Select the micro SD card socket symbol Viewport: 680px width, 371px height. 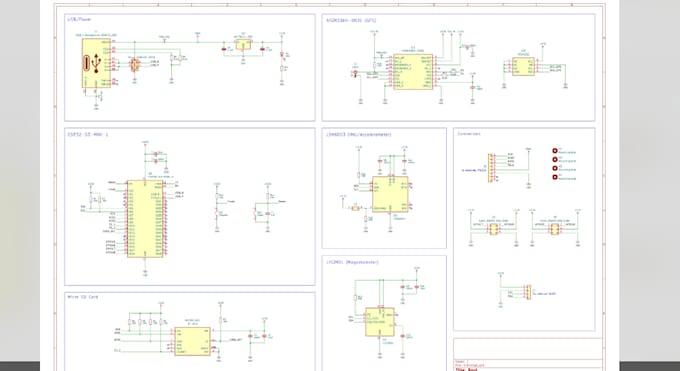pyautogui.click(x=192, y=341)
